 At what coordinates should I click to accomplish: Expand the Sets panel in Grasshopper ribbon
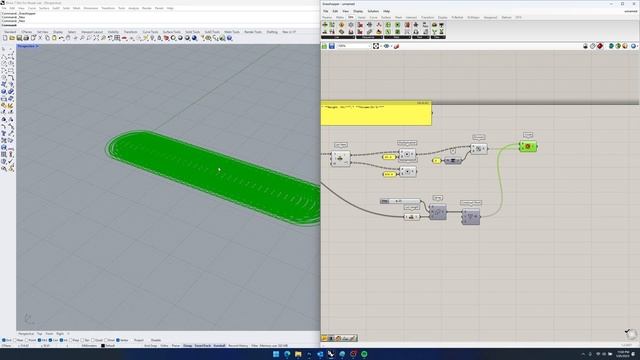(397, 37)
